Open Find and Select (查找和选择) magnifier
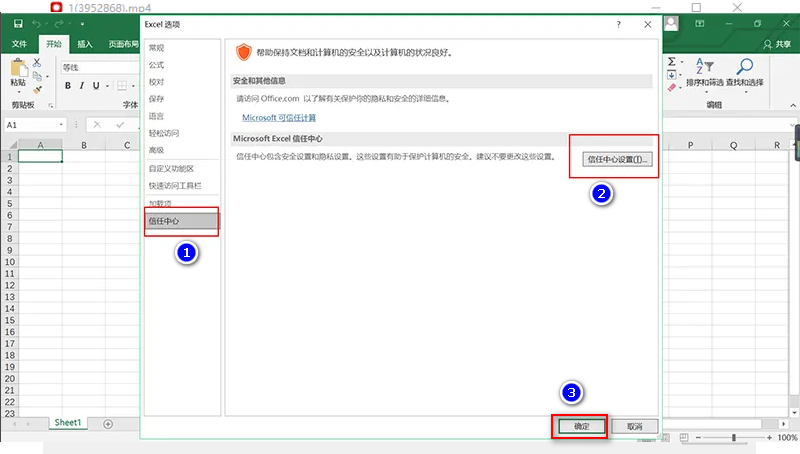800x454 pixels. (744, 73)
